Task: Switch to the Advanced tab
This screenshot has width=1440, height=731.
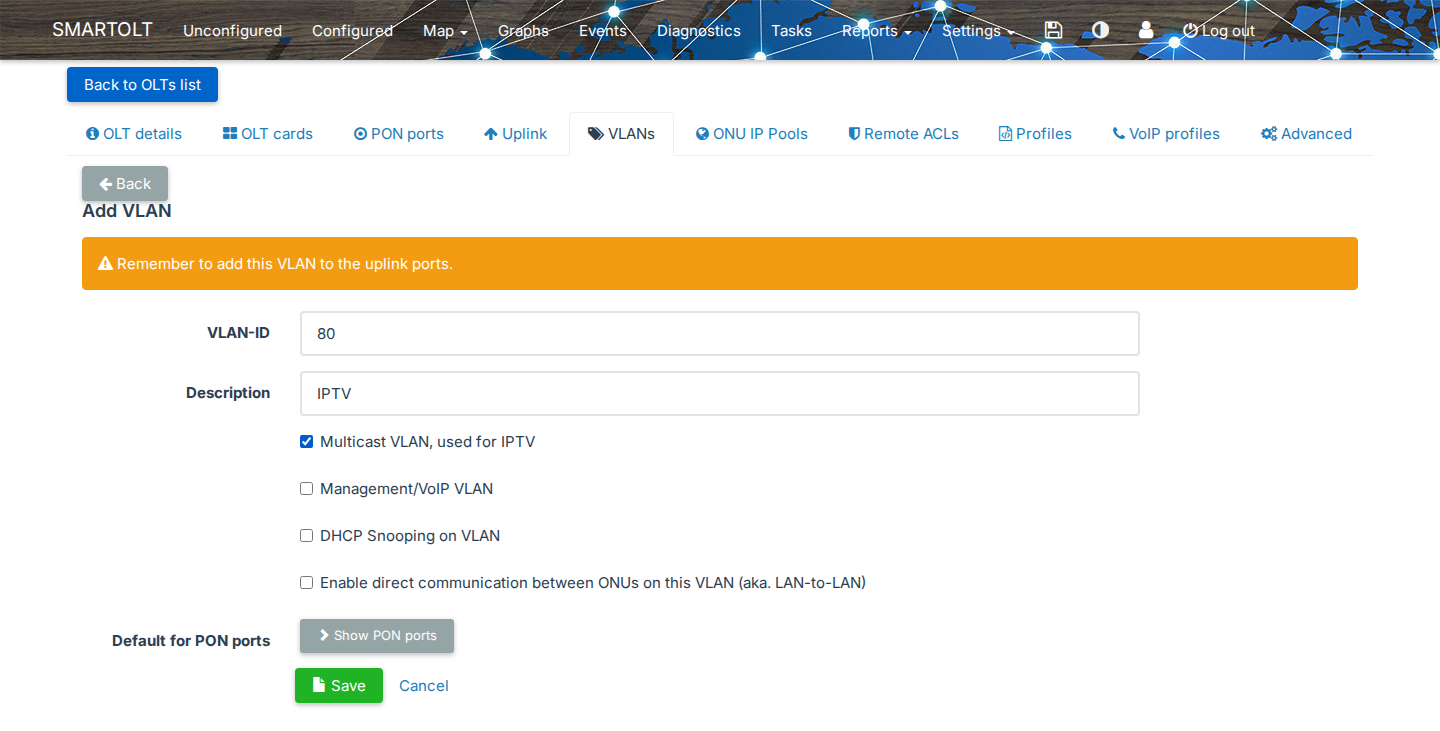Action: click(x=1306, y=134)
